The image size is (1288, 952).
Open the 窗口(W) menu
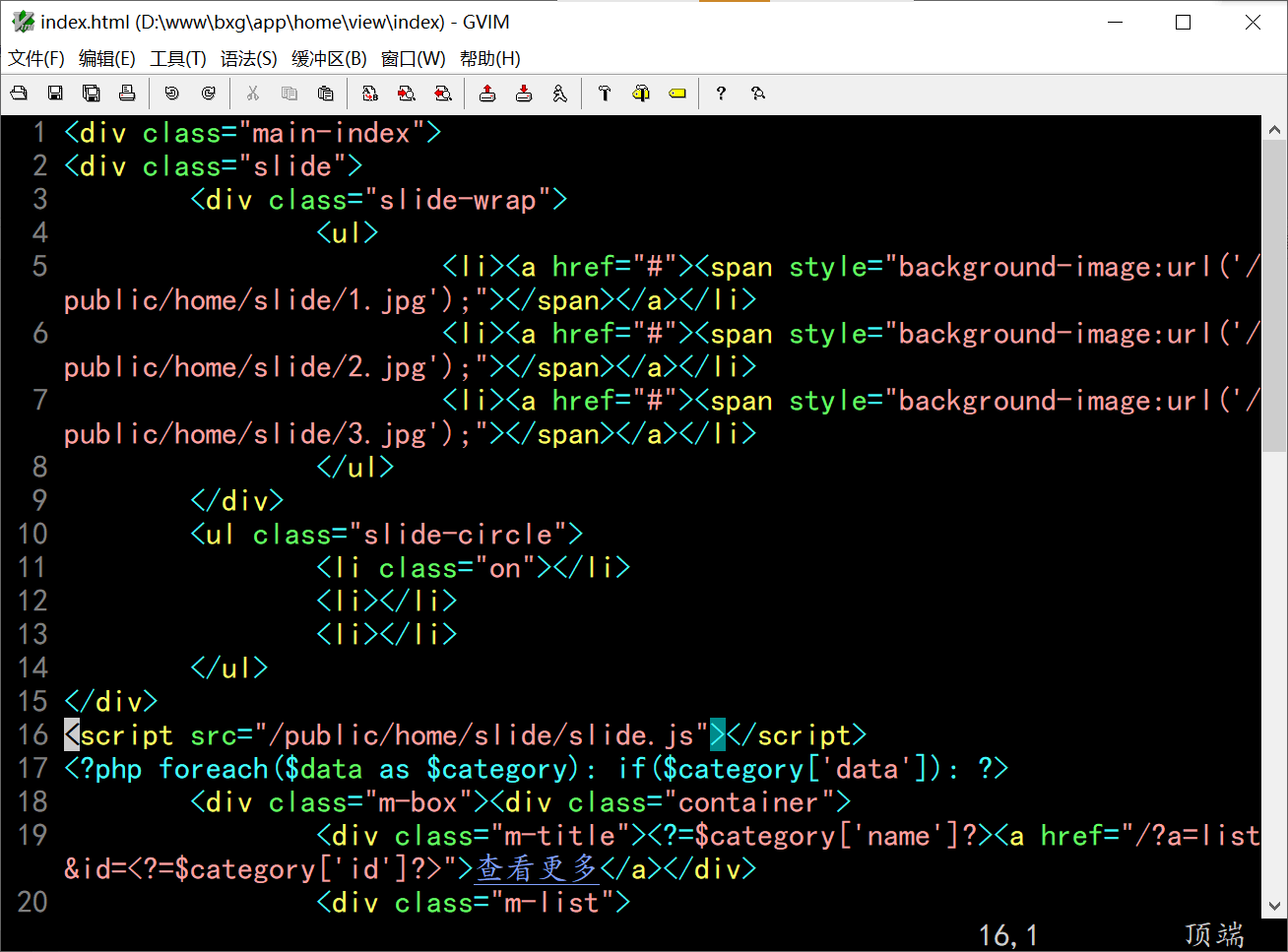pyautogui.click(x=414, y=59)
